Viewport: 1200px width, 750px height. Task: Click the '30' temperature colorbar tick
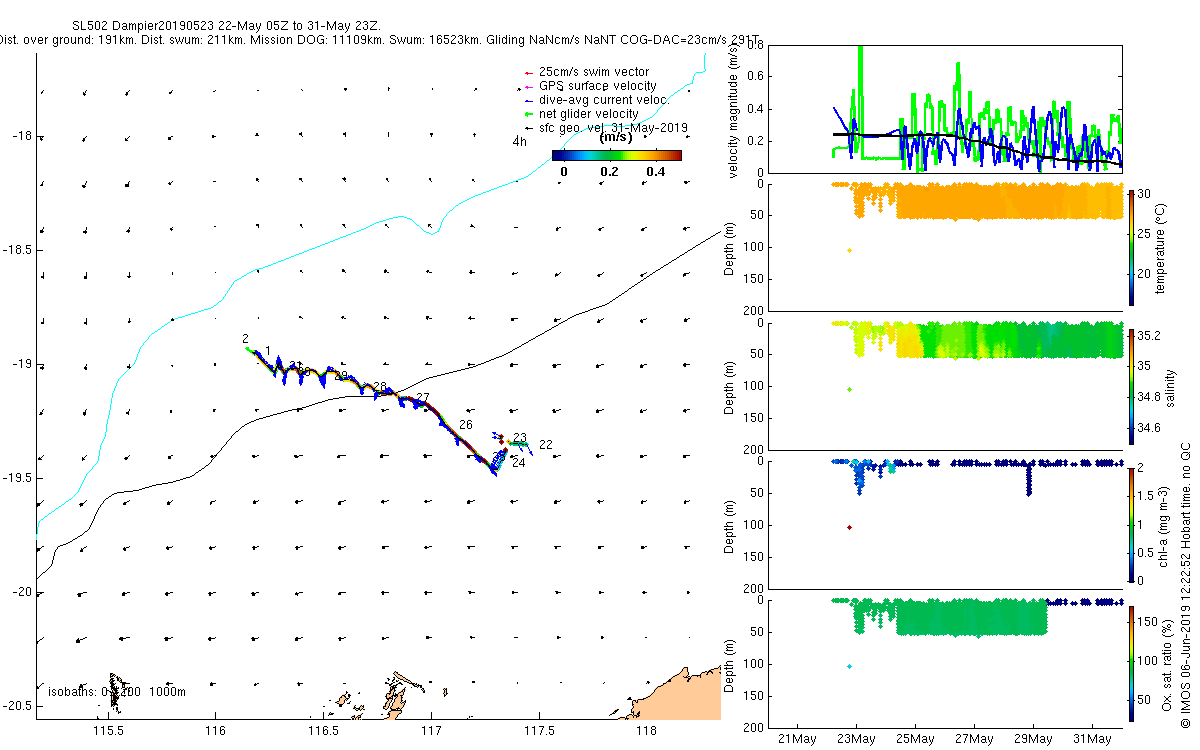click(1146, 194)
